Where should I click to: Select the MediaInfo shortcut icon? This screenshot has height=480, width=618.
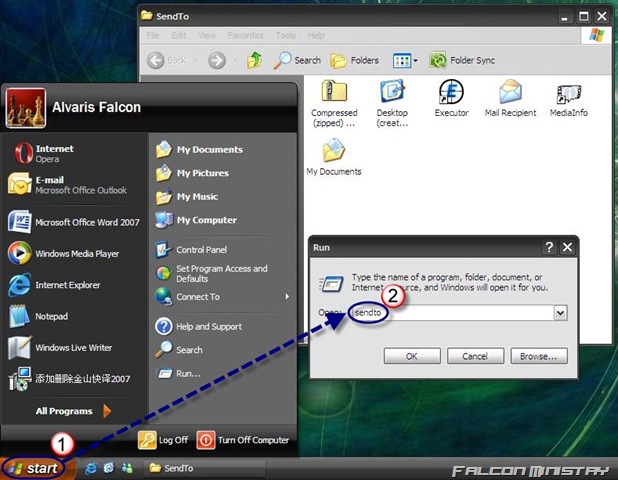pos(569,94)
